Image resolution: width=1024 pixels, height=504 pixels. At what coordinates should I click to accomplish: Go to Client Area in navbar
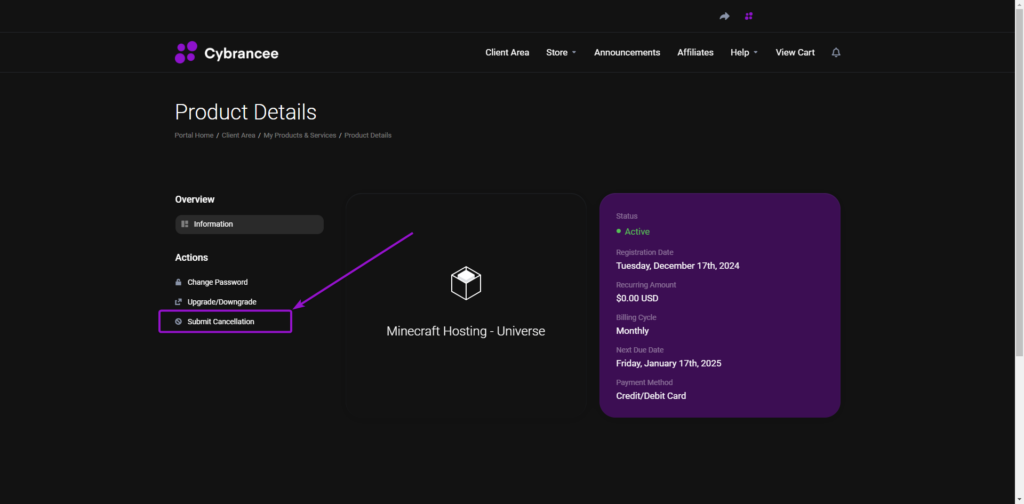(x=507, y=52)
